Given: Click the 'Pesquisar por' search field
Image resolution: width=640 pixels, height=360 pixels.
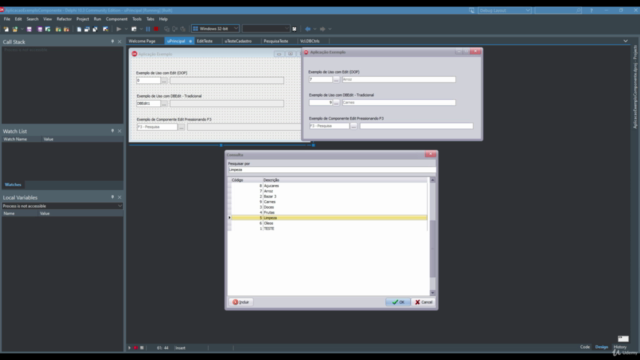Looking at the screenshot, I should tap(332, 169).
